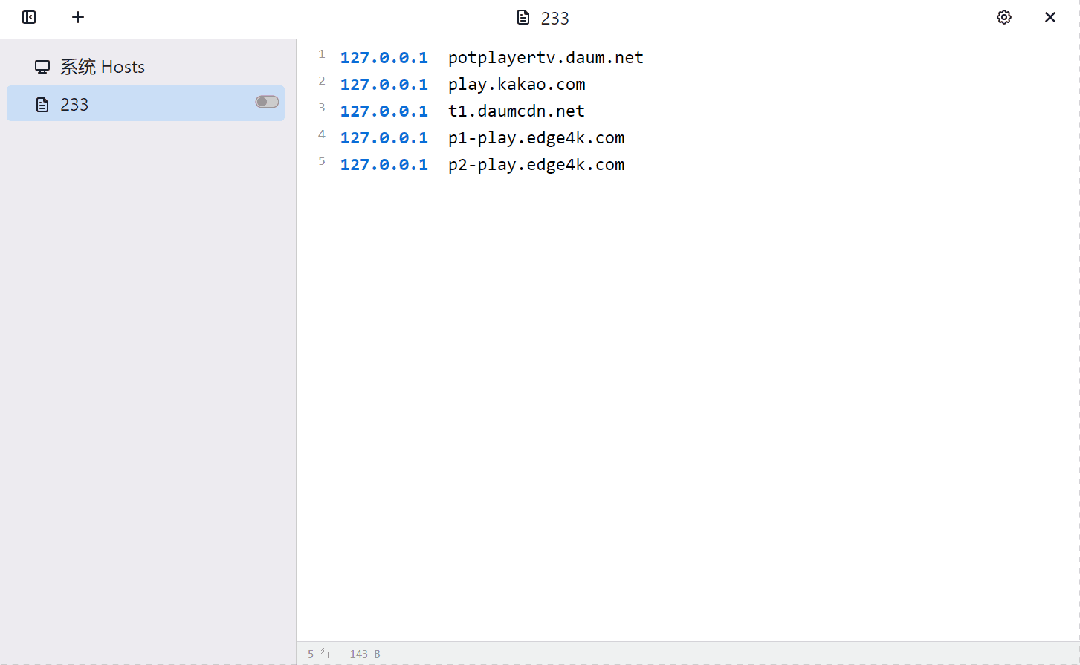Click the monitor icon beside 系统 Hosts
The height and width of the screenshot is (665, 1080).
pos(42,67)
